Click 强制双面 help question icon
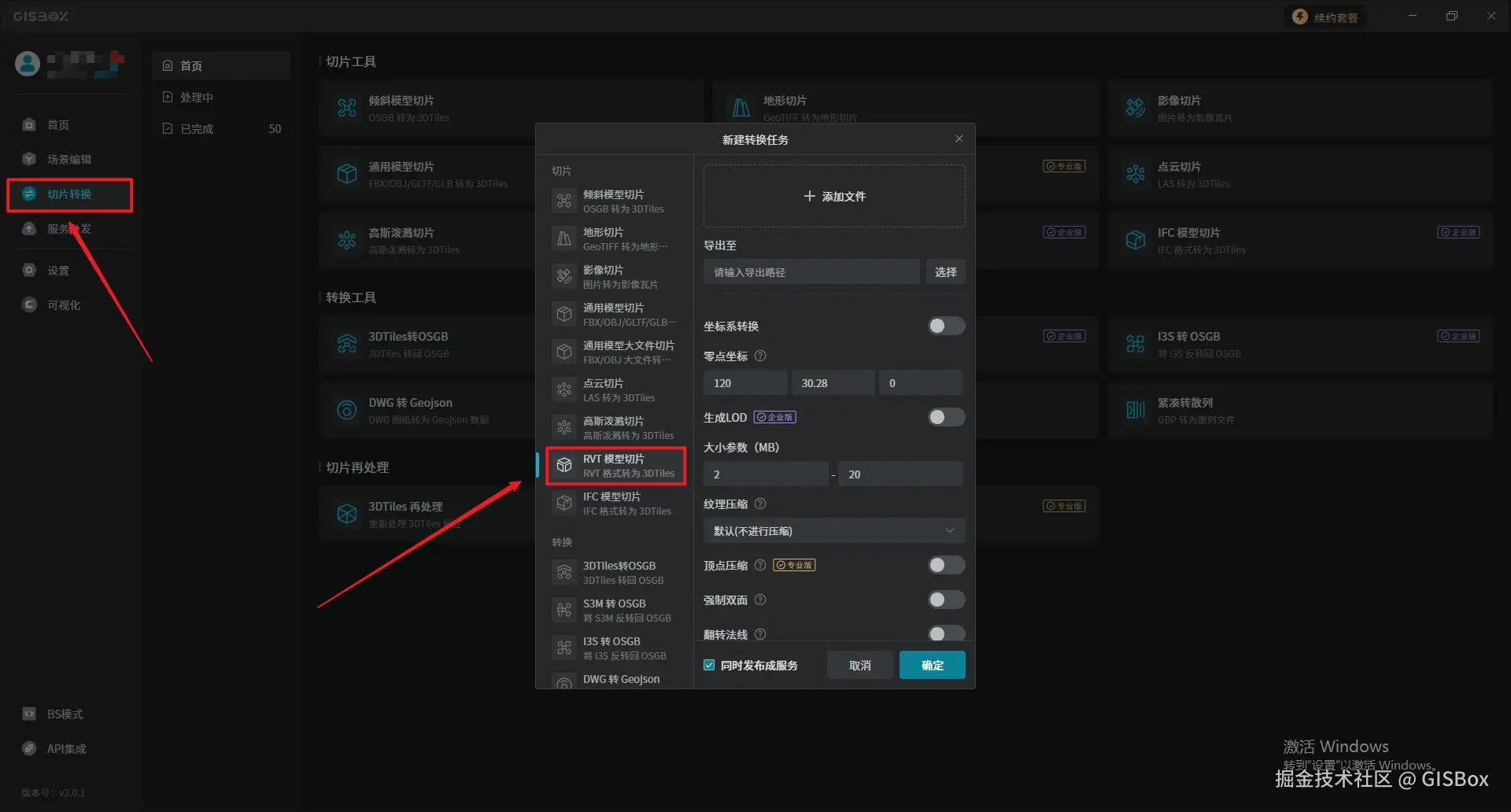This screenshot has height=812, width=1511. (760, 600)
